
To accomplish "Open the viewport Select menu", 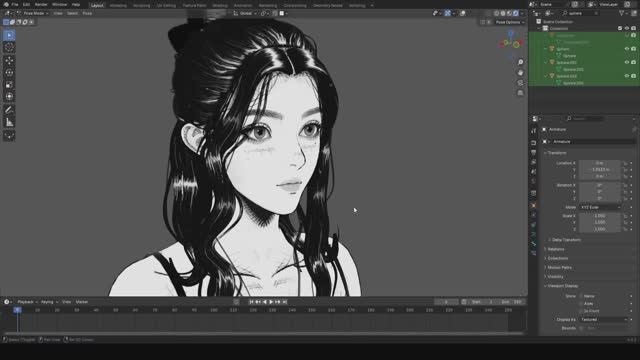I will click(72, 13).
